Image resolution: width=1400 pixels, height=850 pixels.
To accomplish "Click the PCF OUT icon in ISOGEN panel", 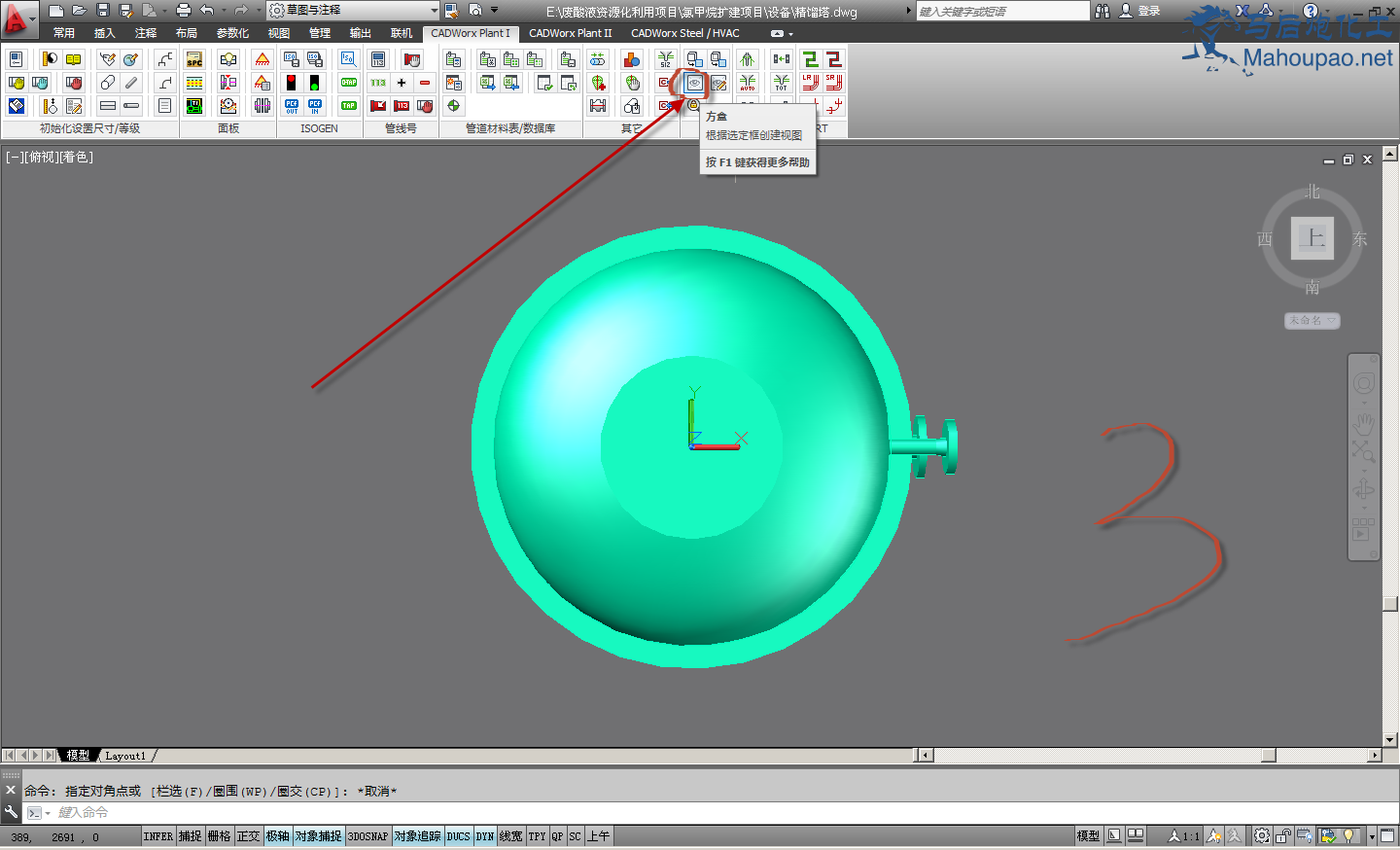I will pyautogui.click(x=292, y=106).
